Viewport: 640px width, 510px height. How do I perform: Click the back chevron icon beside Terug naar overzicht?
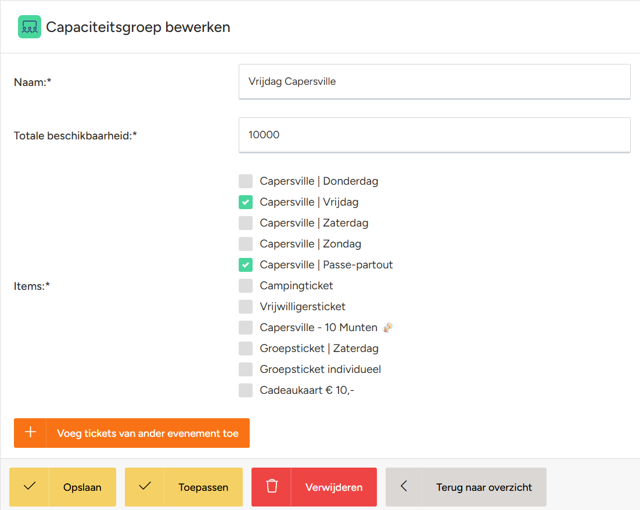pos(404,486)
